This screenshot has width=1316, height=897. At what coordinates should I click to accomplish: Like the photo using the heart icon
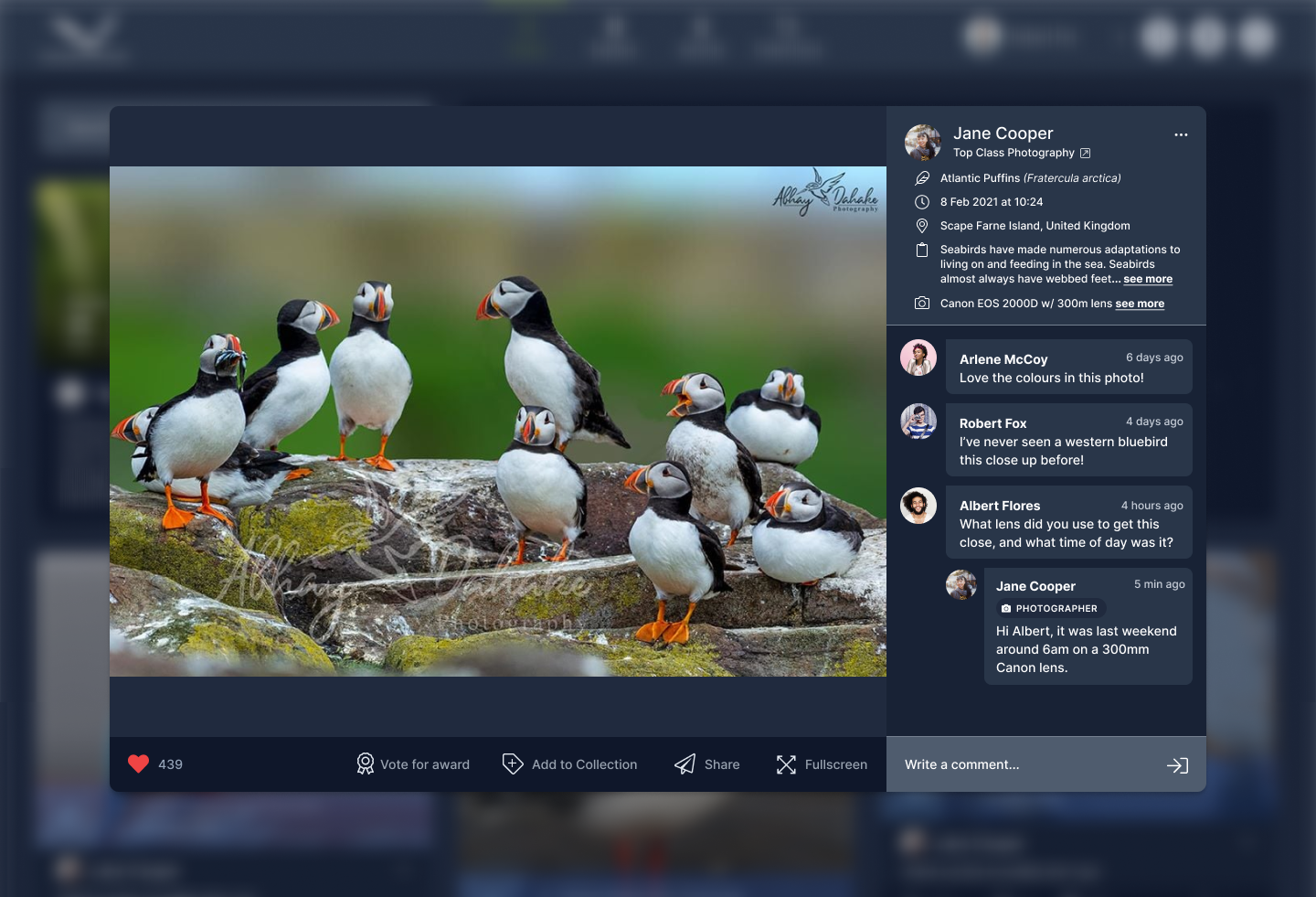click(138, 764)
